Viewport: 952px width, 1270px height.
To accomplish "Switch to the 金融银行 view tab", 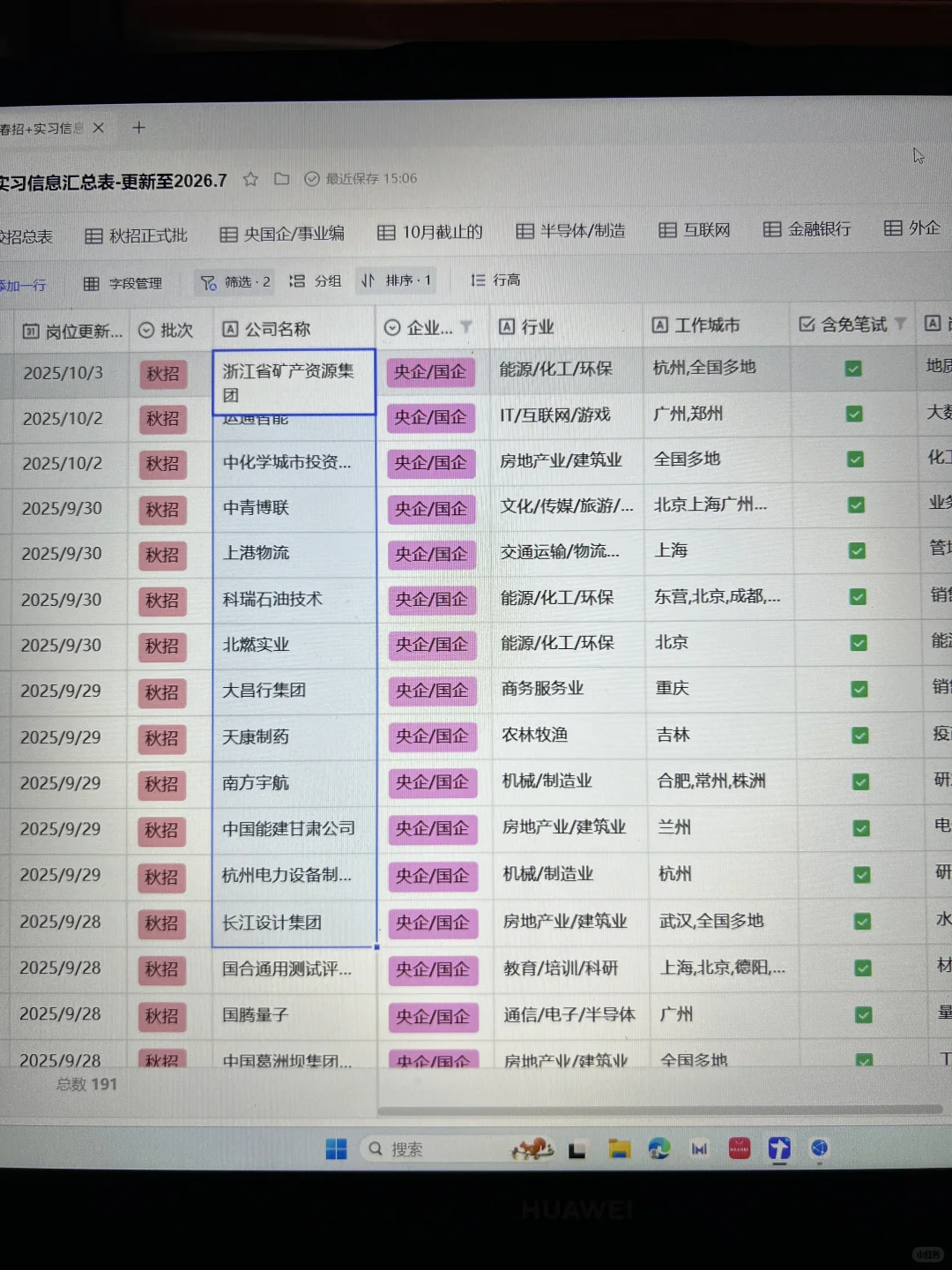I will point(807,228).
